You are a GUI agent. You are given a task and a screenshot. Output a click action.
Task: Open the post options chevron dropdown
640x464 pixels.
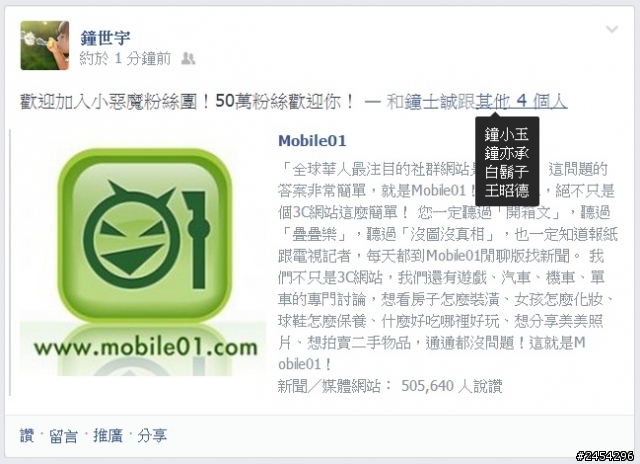coord(611,29)
